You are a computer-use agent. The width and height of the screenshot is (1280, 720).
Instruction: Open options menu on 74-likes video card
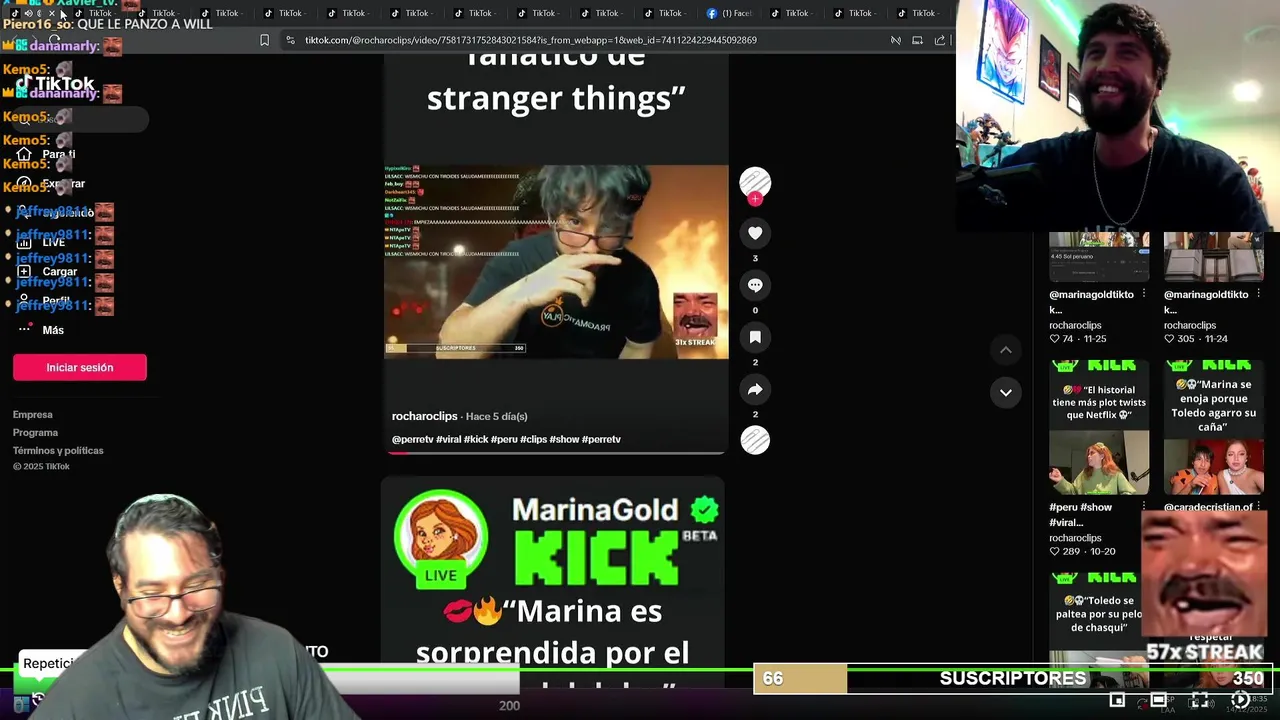click(x=1143, y=295)
